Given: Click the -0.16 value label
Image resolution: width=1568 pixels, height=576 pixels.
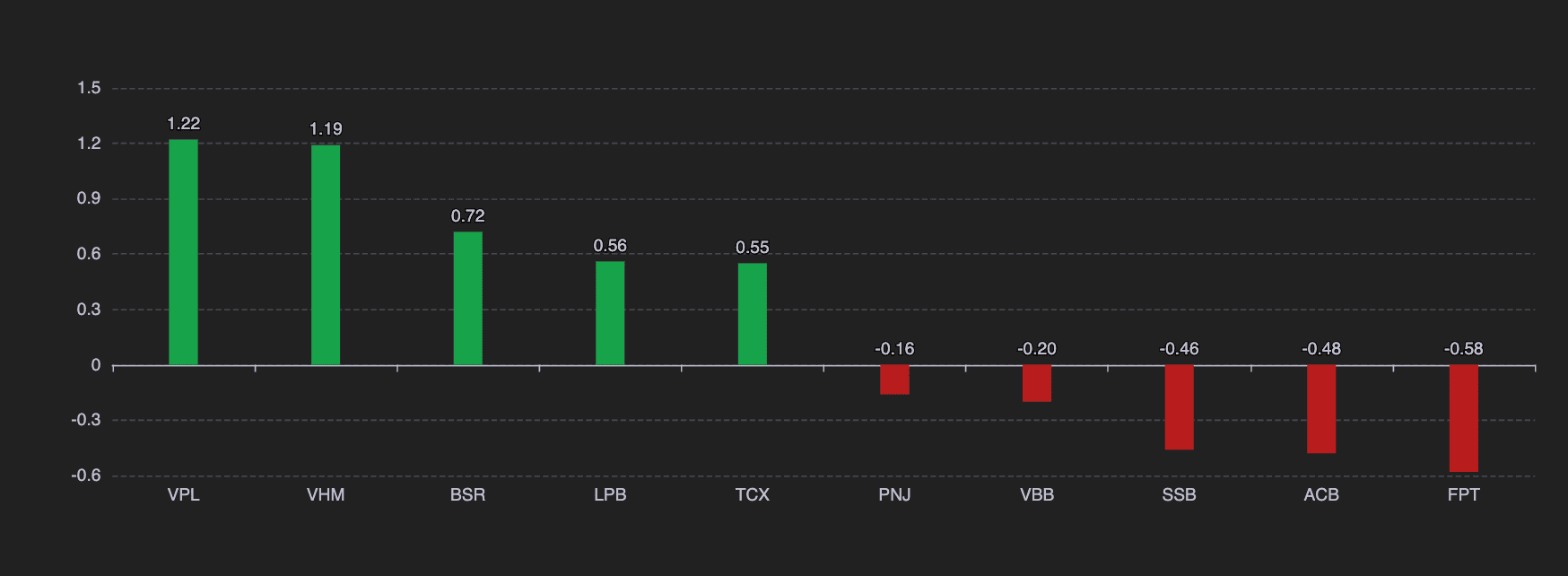Looking at the screenshot, I should pos(894,349).
